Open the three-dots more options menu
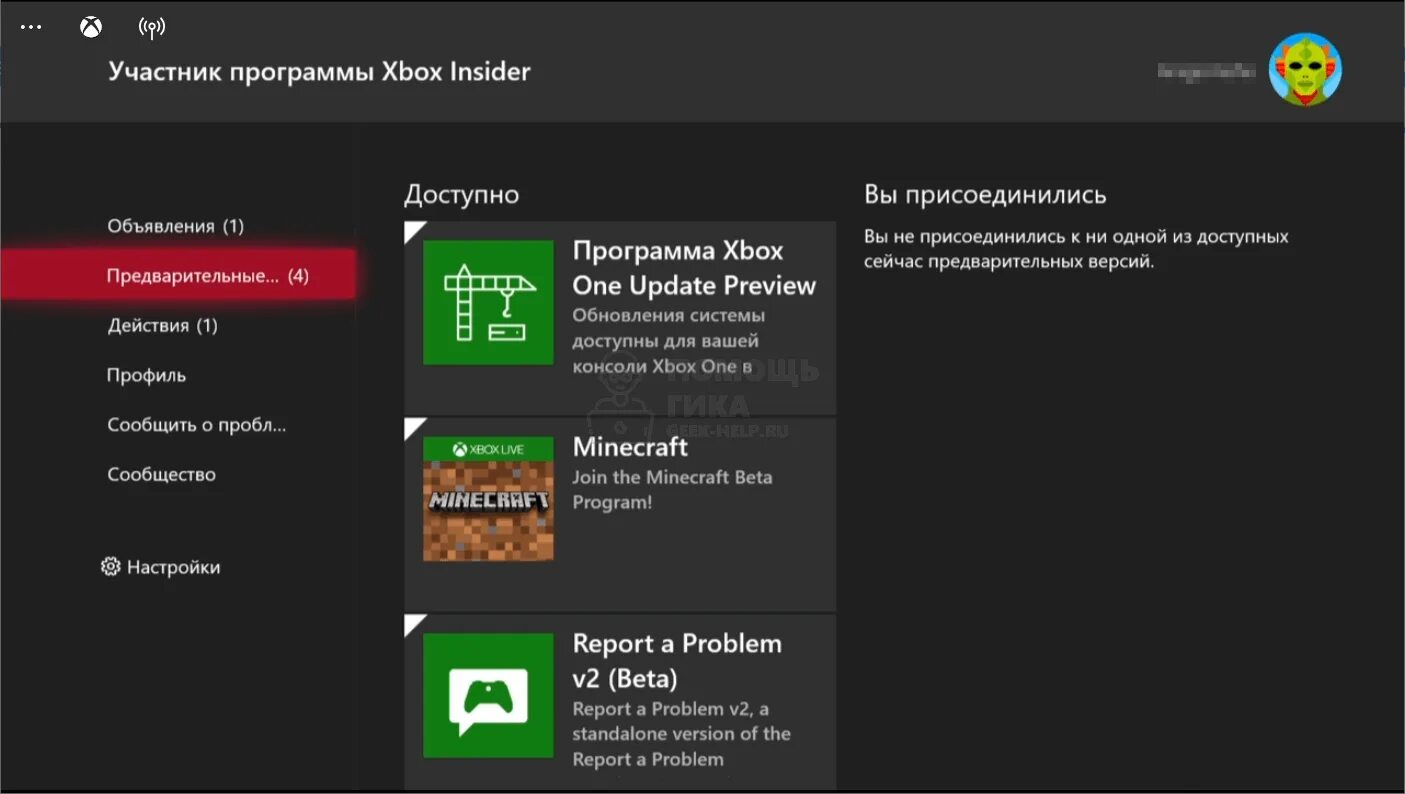1405x794 pixels. 31,27
